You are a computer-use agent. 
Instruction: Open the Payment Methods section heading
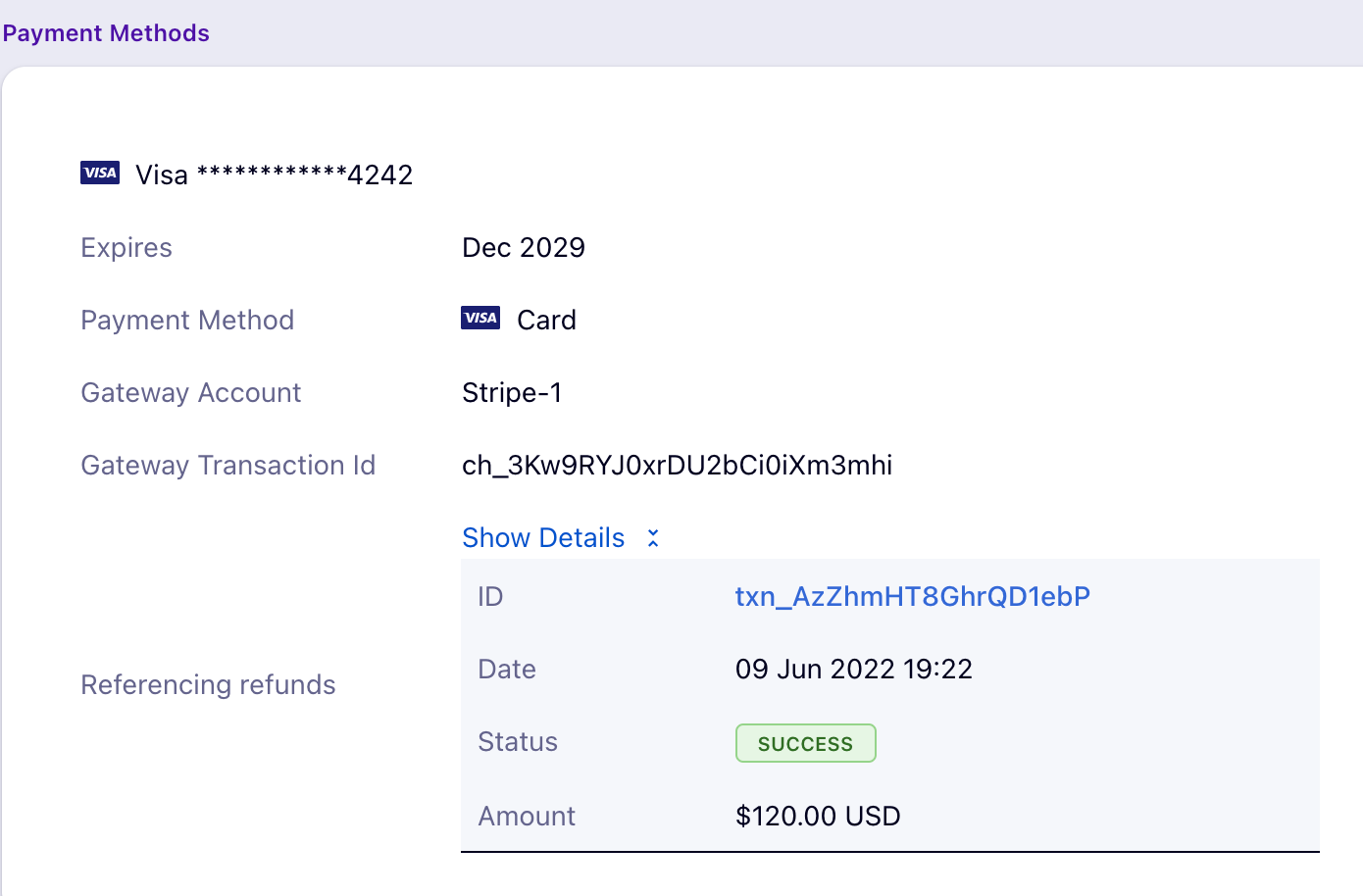[x=106, y=33]
